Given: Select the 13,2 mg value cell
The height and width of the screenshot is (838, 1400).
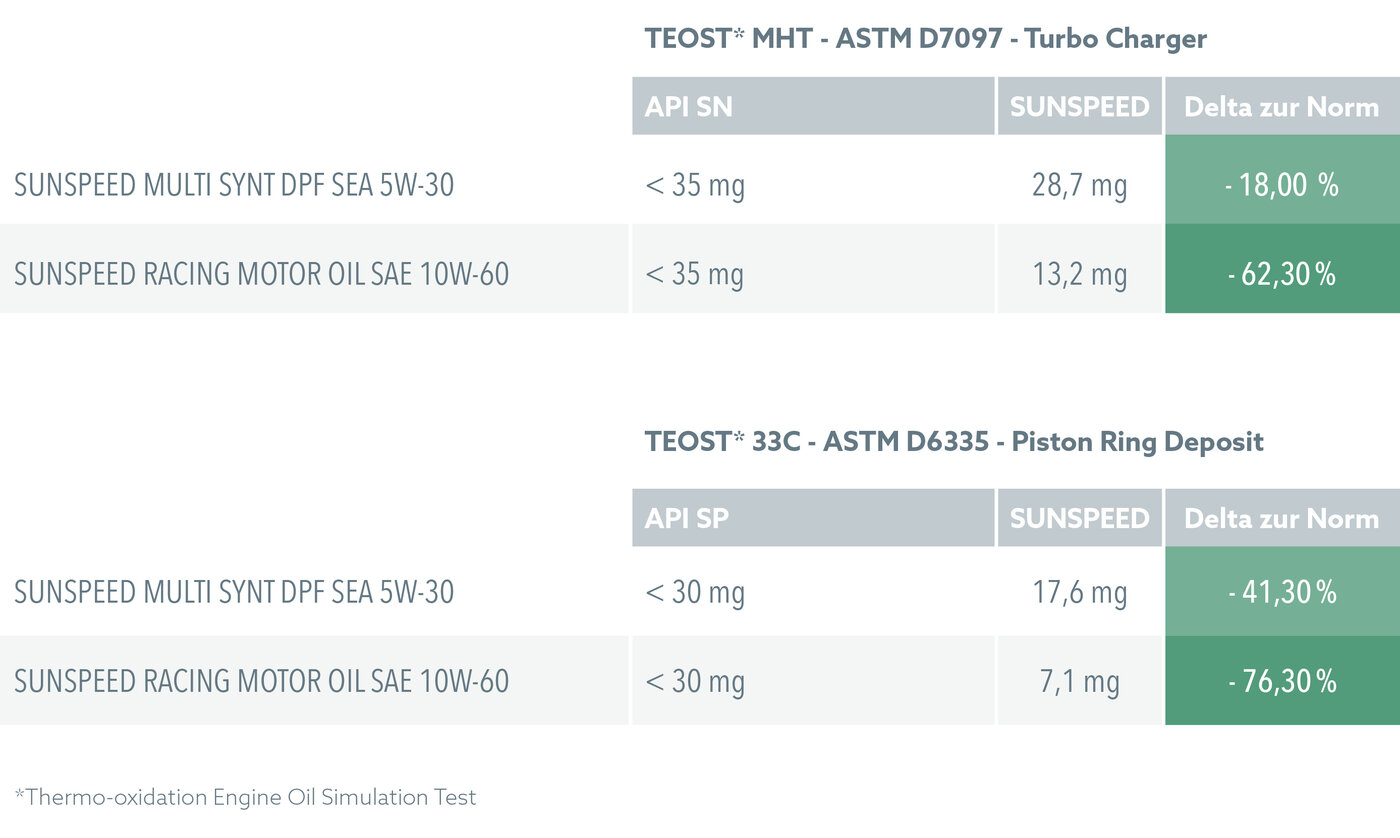Looking at the screenshot, I should pos(1079,274).
